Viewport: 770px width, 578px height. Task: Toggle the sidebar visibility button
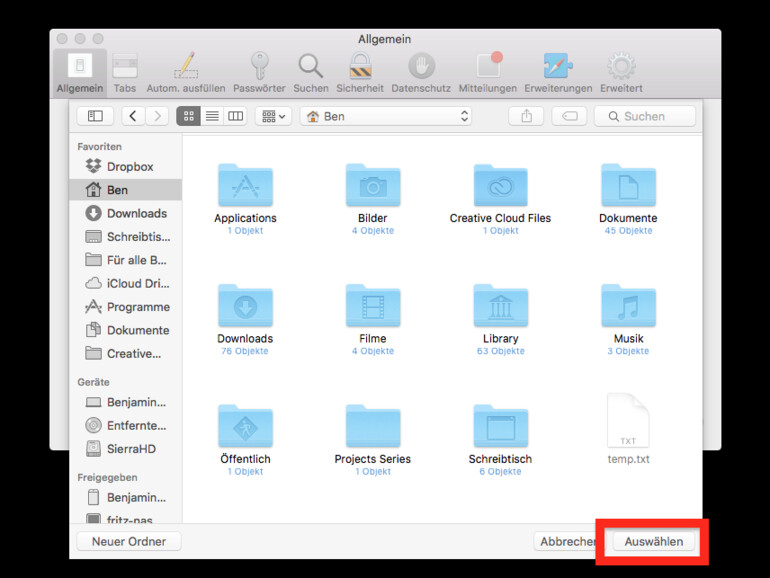coord(95,116)
